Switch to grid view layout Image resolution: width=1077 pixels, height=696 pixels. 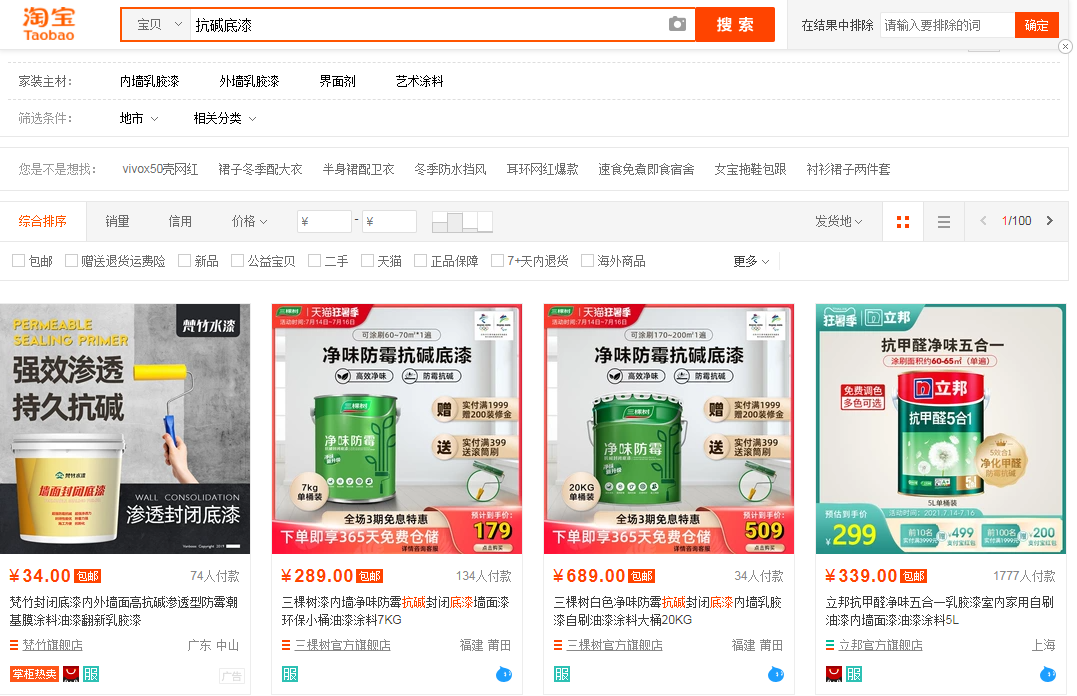[x=903, y=222]
